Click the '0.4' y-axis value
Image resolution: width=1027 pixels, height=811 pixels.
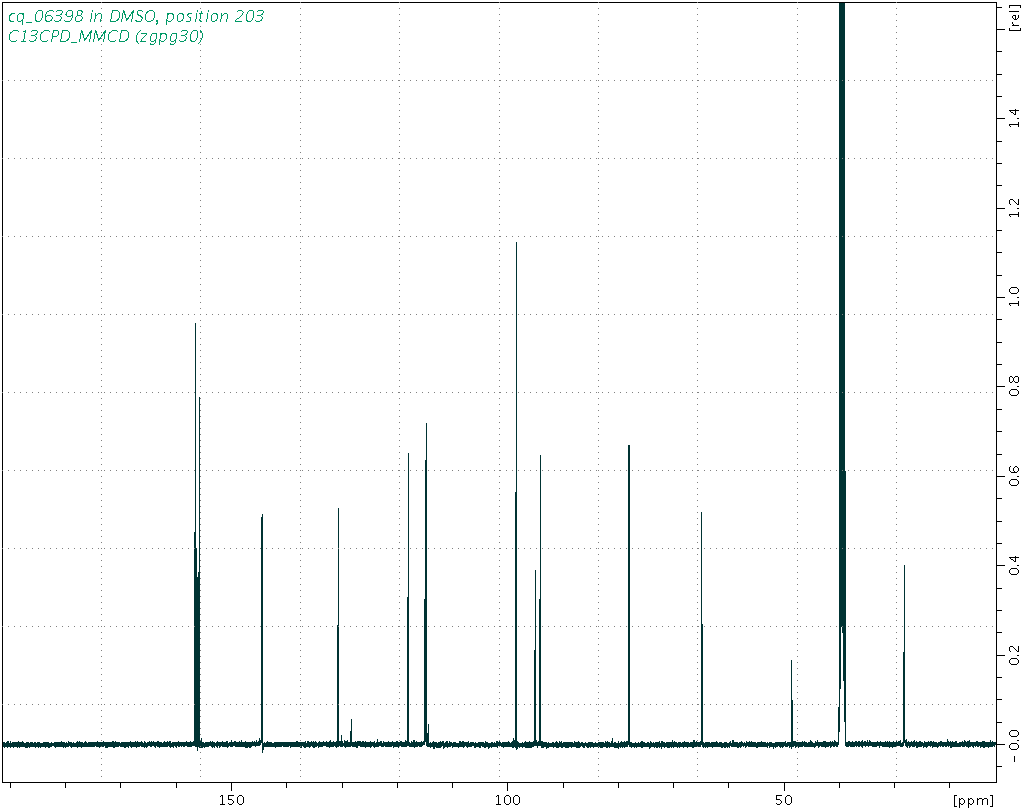1015,565
